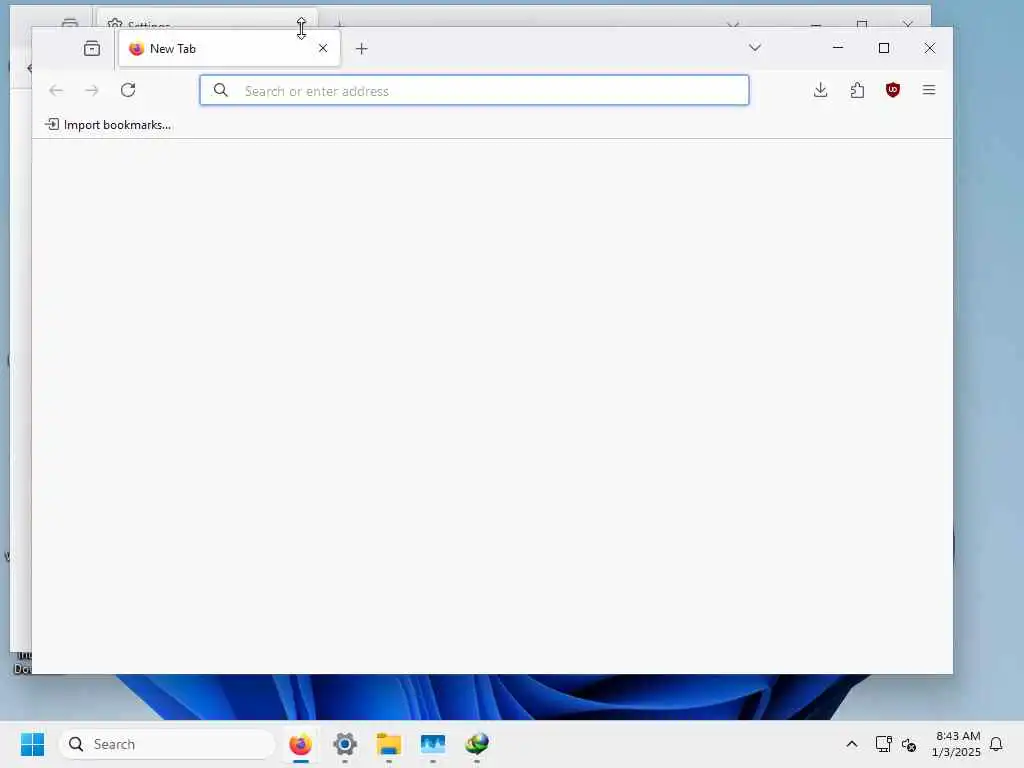Screen dimensions: 1024x768
Task: Open muted volume tray icon
Action: tap(908, 744)
